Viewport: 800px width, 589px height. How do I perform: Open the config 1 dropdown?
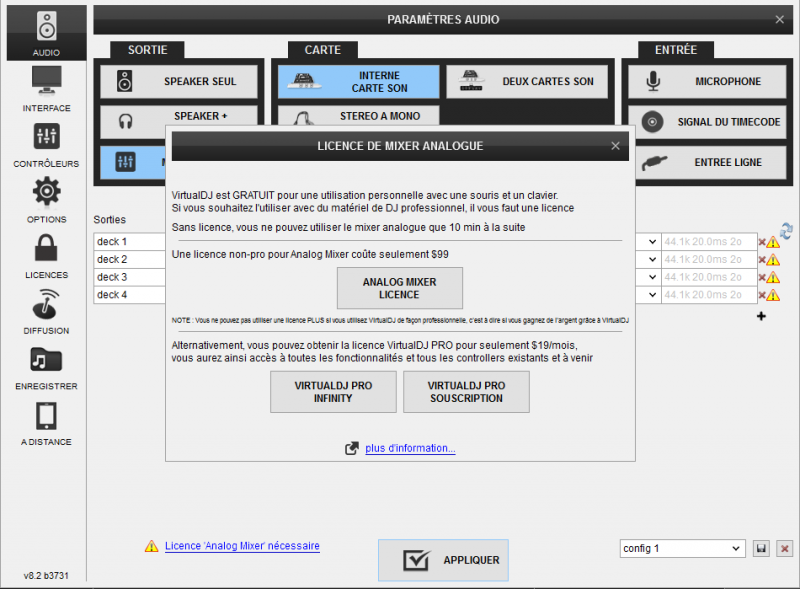pyautogui.click(x=682, y=548)
